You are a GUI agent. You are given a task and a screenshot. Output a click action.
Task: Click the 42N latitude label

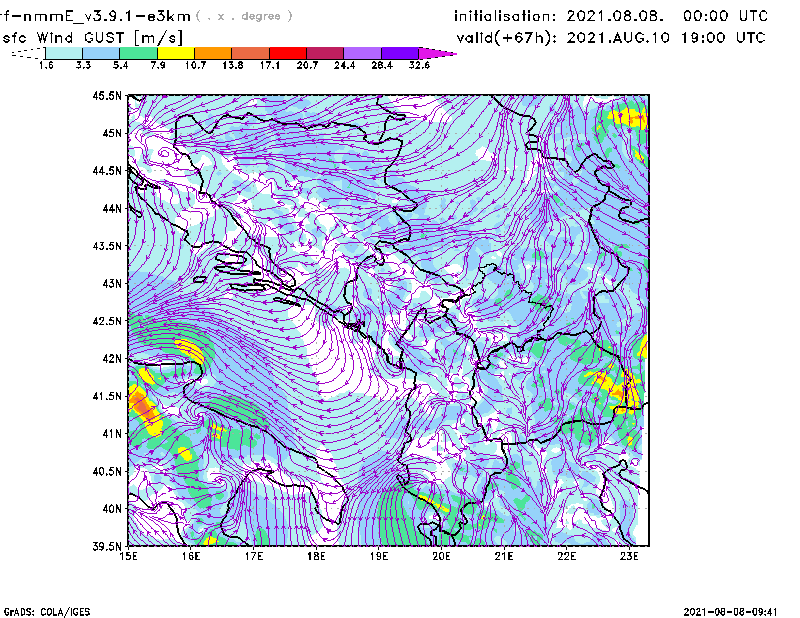tap(112, 358)
